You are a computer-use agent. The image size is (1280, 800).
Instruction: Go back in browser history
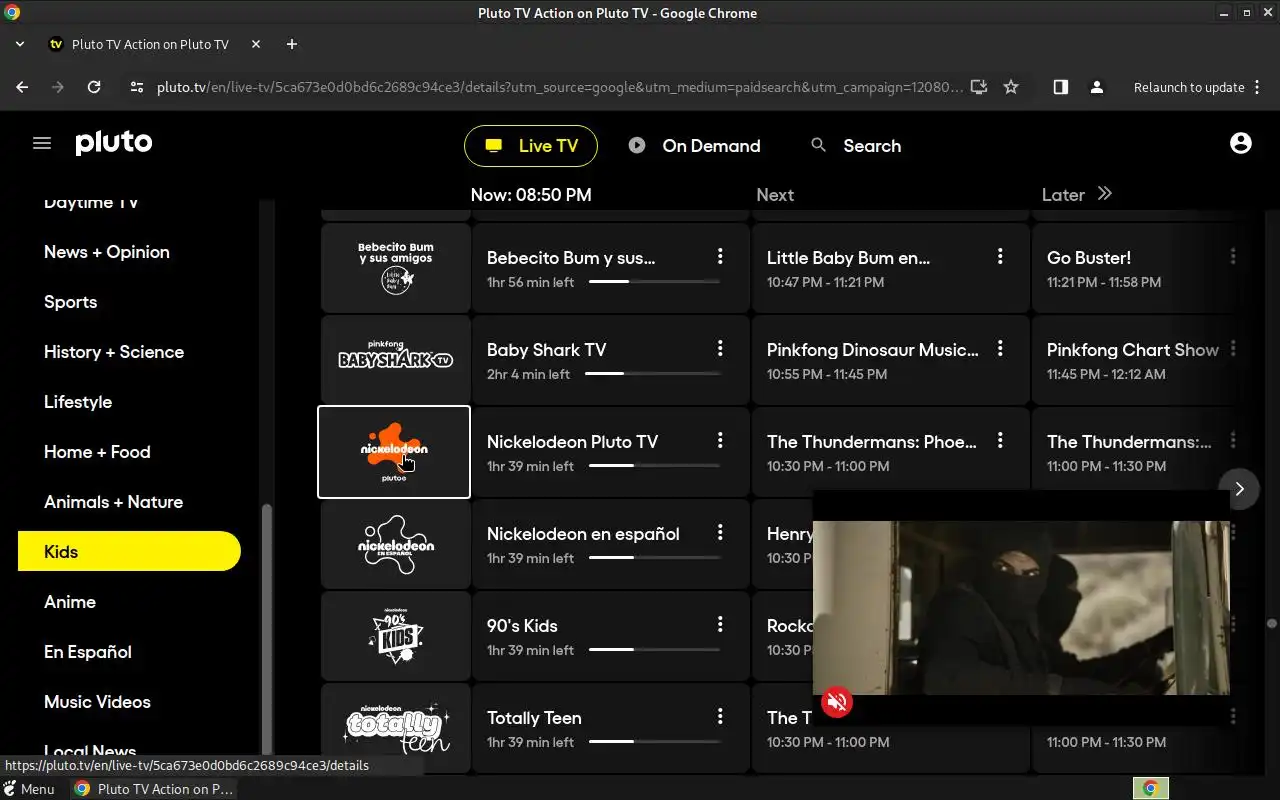22,87
